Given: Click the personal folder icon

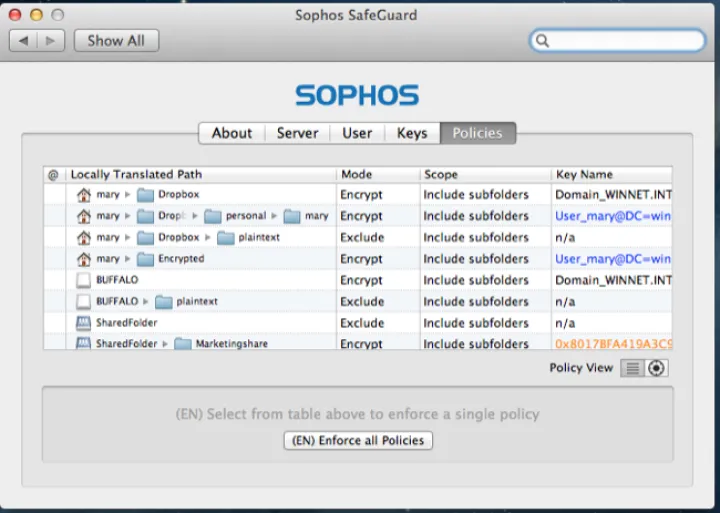Looking at the screenshot, I should click(214, 216).
